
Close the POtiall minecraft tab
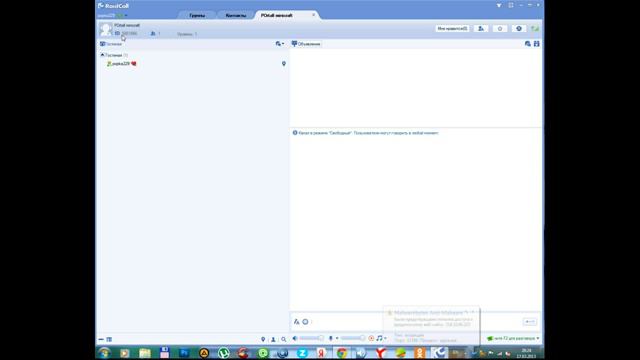(313, 15)
